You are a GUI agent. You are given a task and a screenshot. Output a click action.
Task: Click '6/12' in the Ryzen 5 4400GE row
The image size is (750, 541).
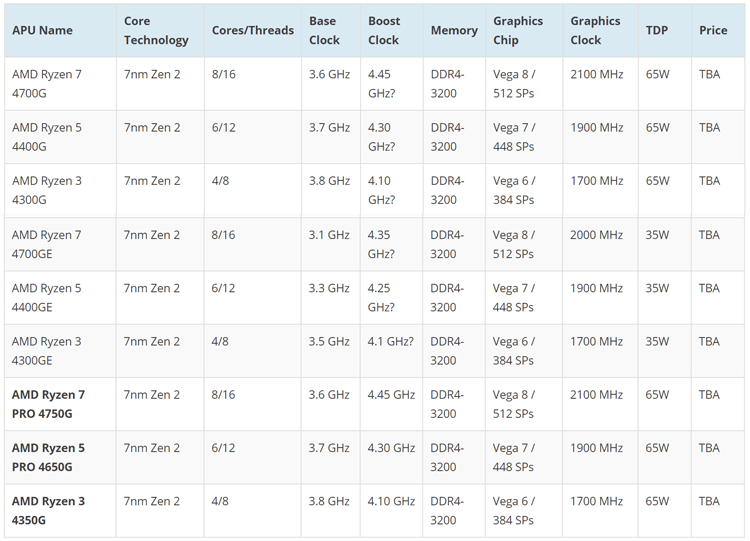pos(223,288)
